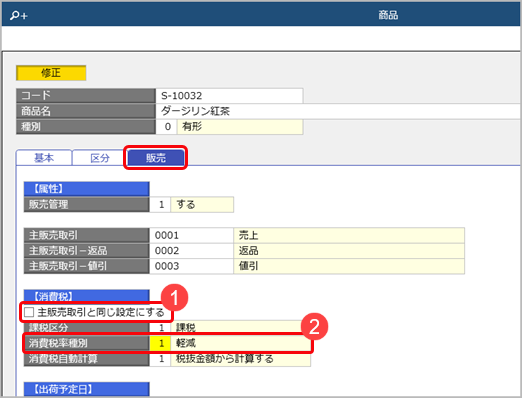Click the 【出荷予定日】 section header
The width and height of the screenshot is (522, 398).
coord(87,389)
